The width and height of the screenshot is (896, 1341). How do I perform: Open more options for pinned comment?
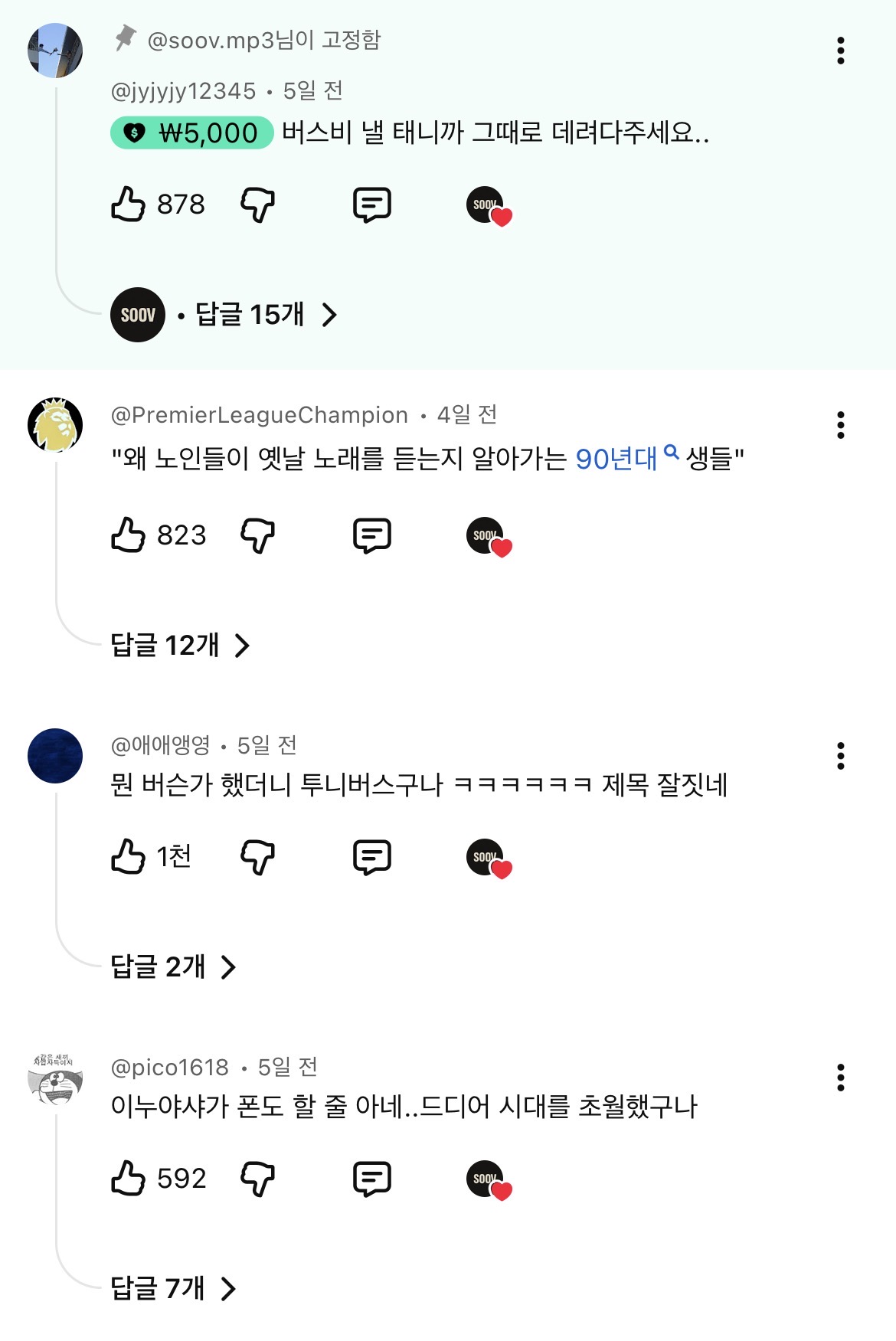tap(841, 51)
